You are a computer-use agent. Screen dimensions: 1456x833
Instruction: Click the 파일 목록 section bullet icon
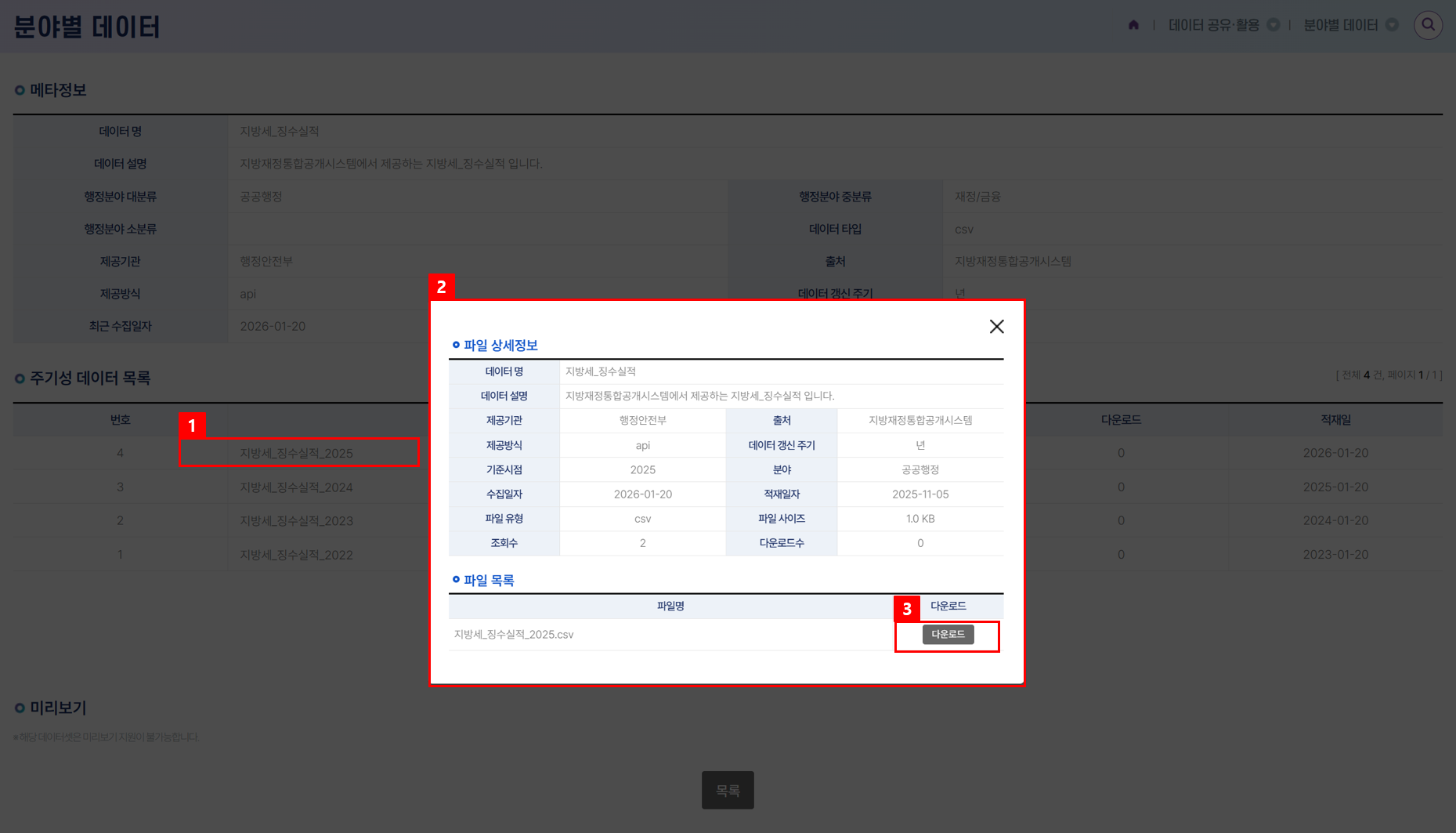click(456, 580)
